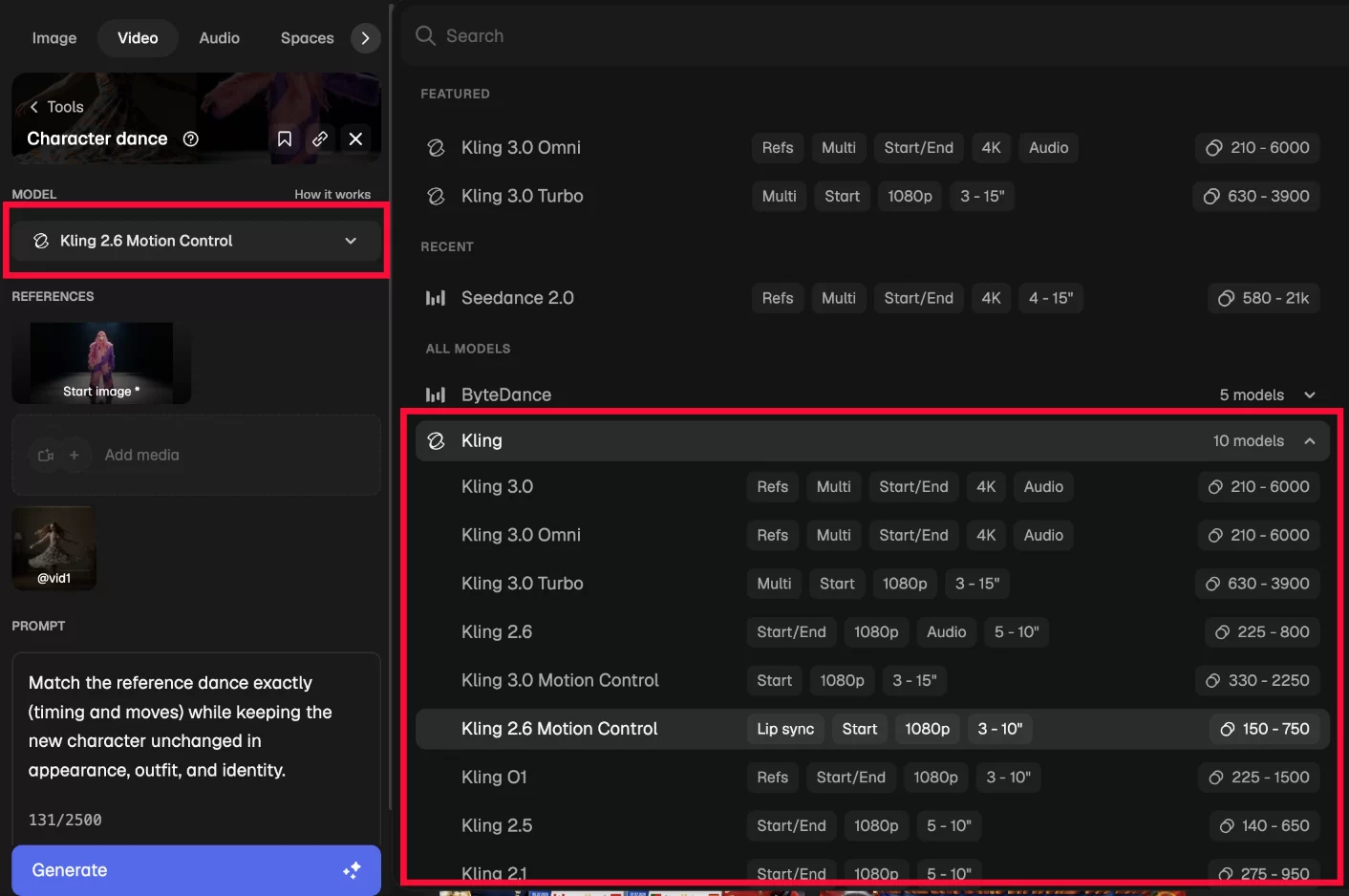
Task: Select Kling 3.0 in the Kling group
Action: (872, 487)
